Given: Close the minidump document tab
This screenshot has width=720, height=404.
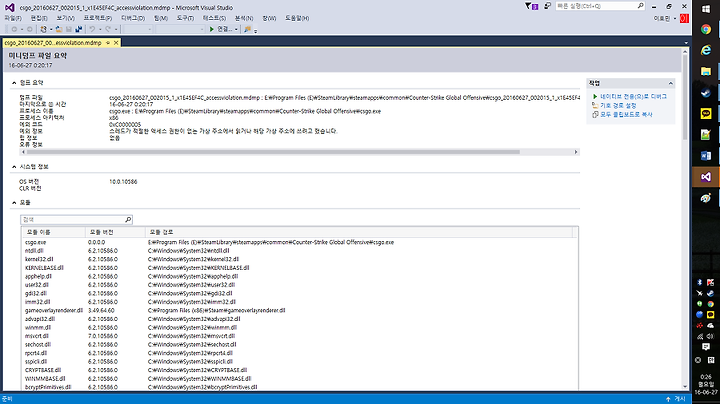Looking at the screenshot, I should [116, 43].
